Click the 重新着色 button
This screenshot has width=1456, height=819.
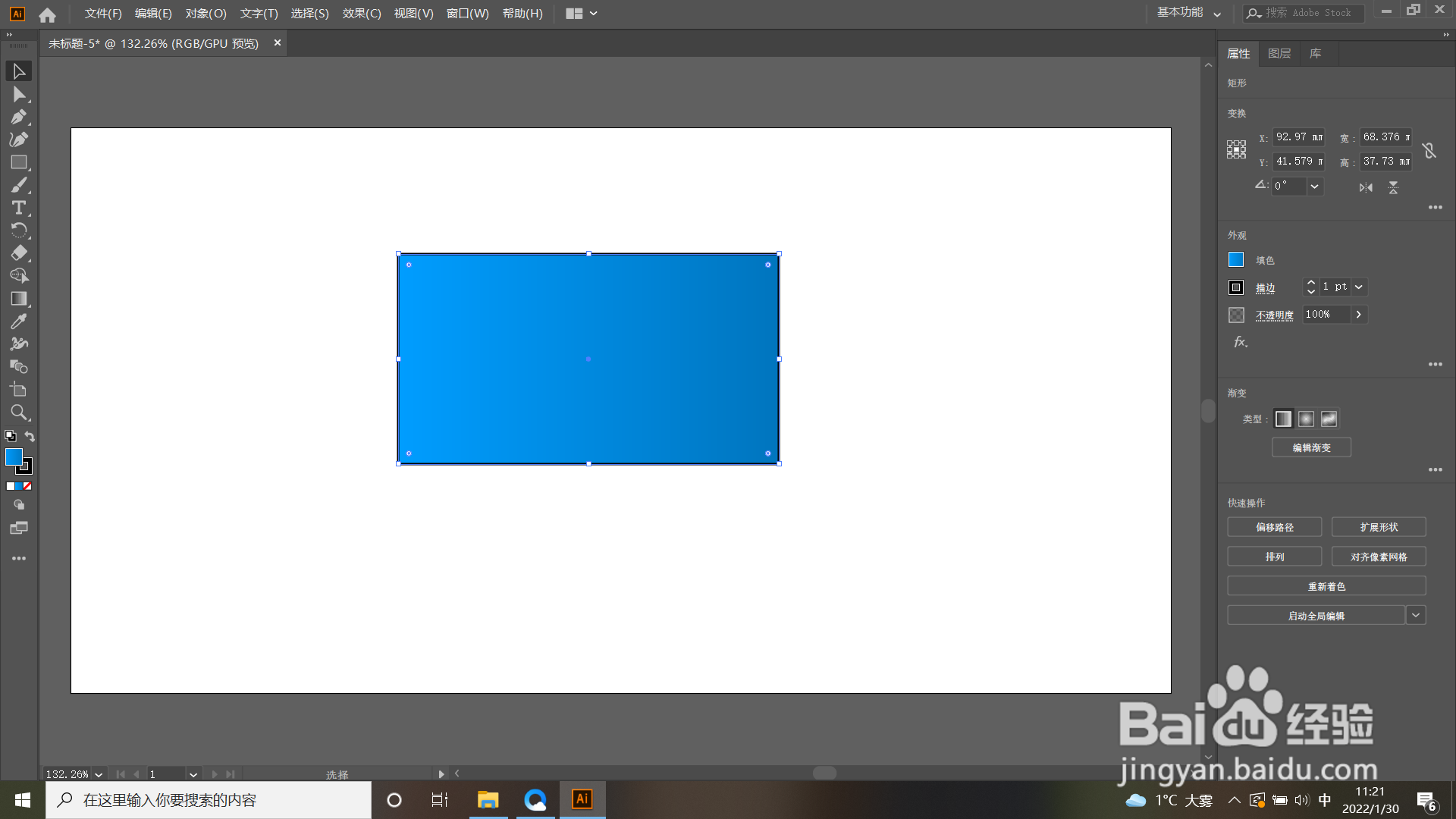click(1326, 586)
